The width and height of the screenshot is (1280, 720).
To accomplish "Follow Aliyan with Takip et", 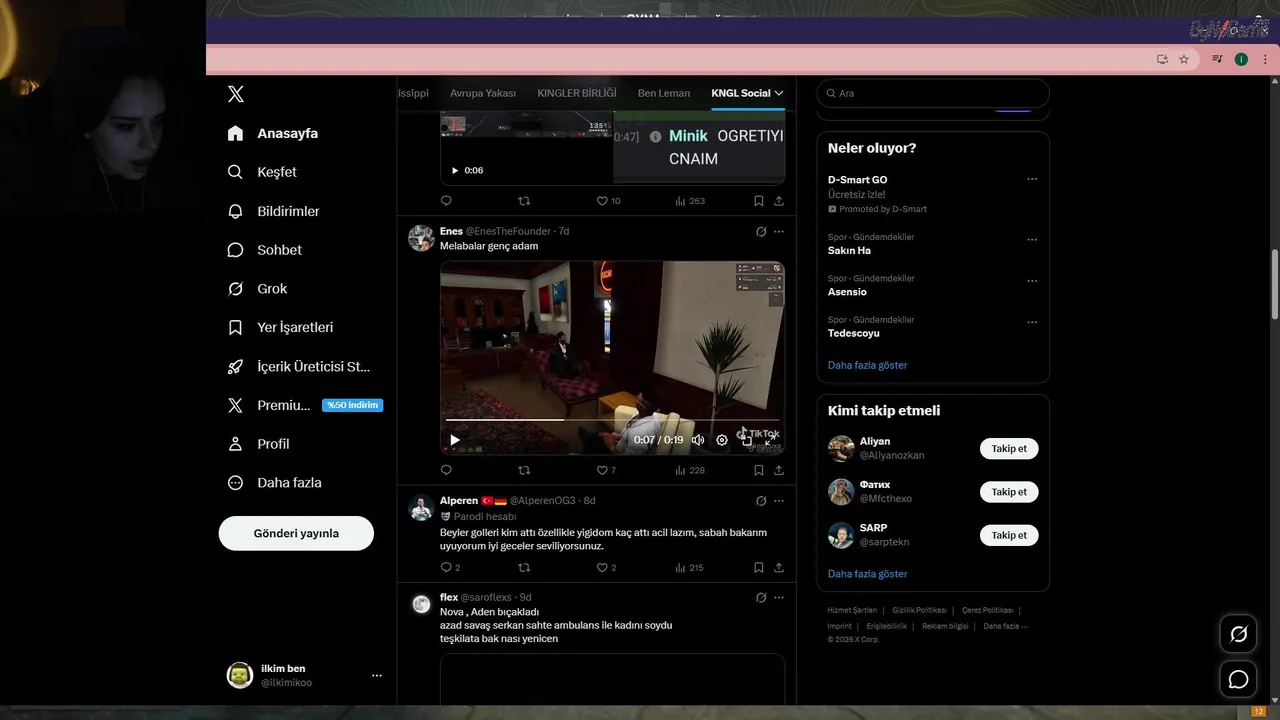I will pos(1009,449).
